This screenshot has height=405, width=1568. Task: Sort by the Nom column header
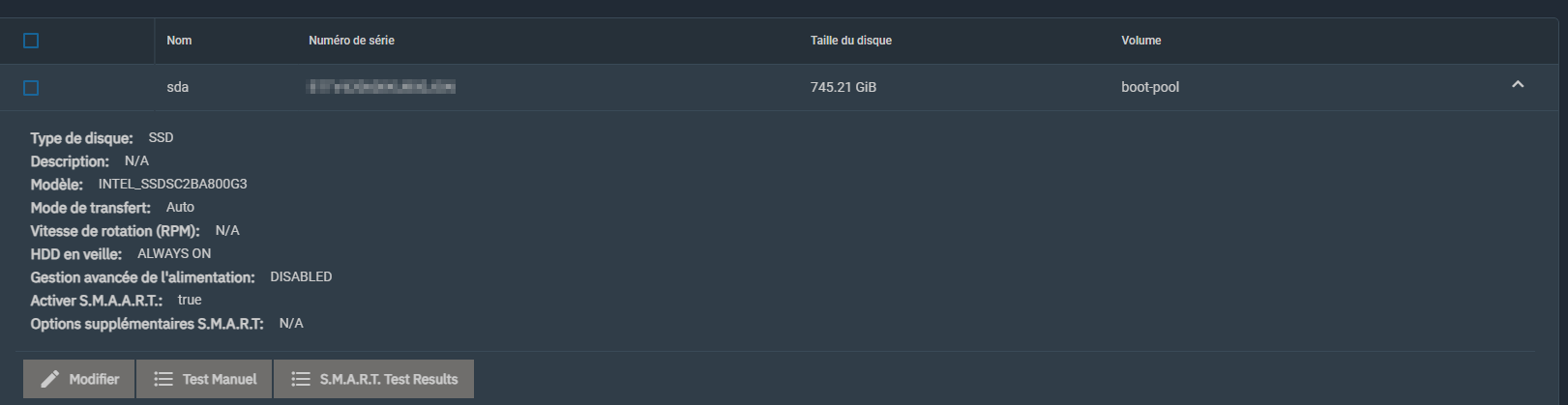coord(179,41)
